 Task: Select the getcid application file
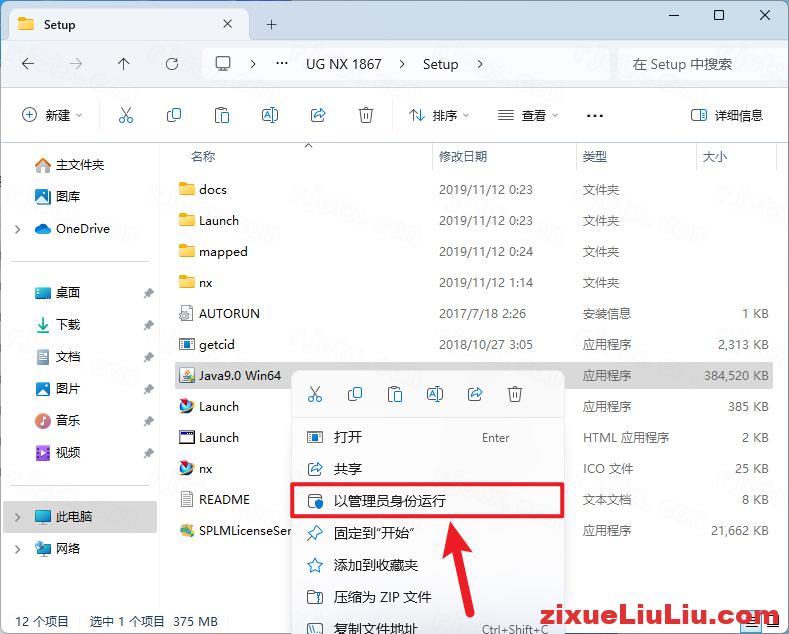(473, 345)
